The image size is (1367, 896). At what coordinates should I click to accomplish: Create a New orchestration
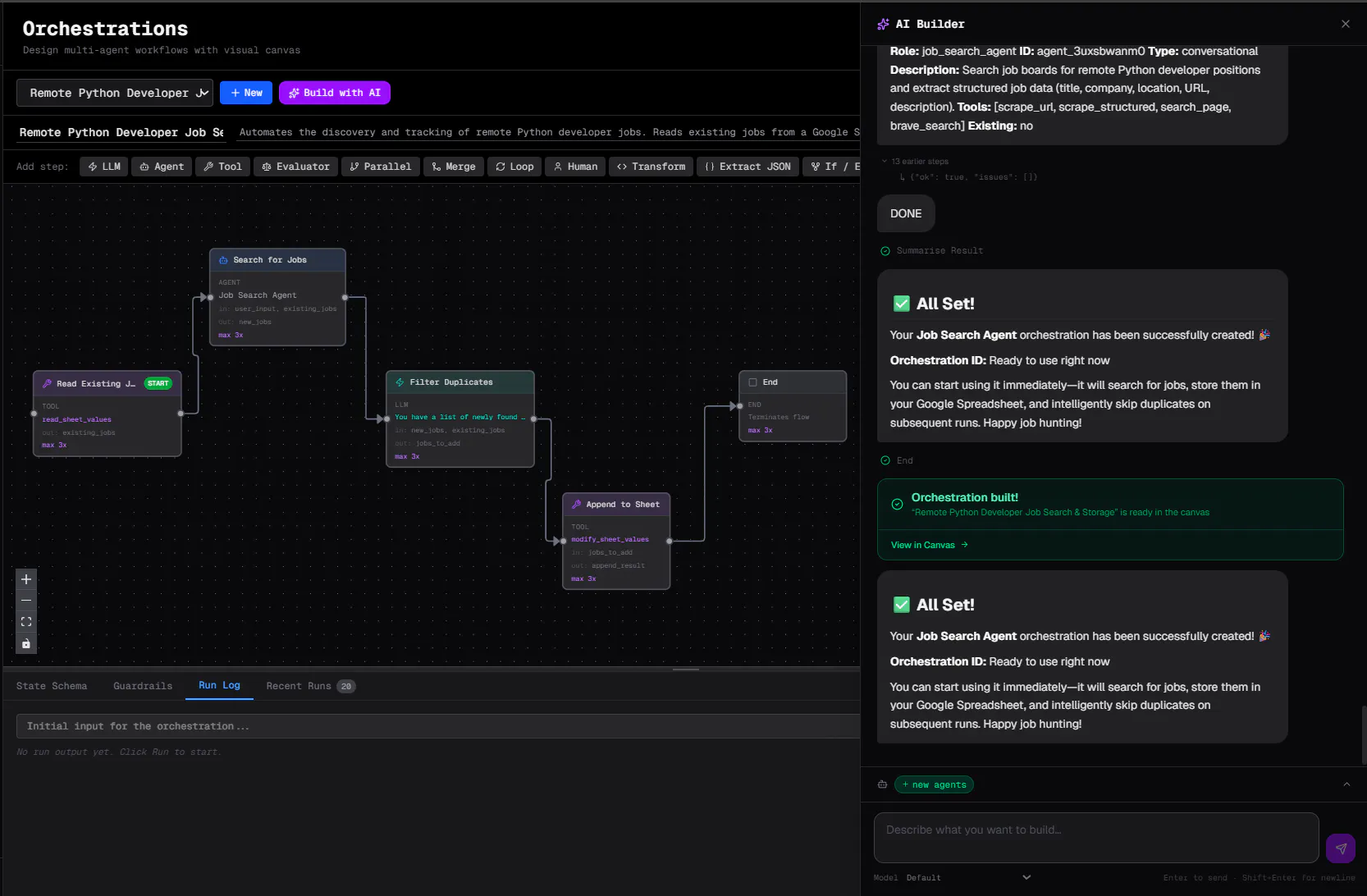tap(246, 93)
